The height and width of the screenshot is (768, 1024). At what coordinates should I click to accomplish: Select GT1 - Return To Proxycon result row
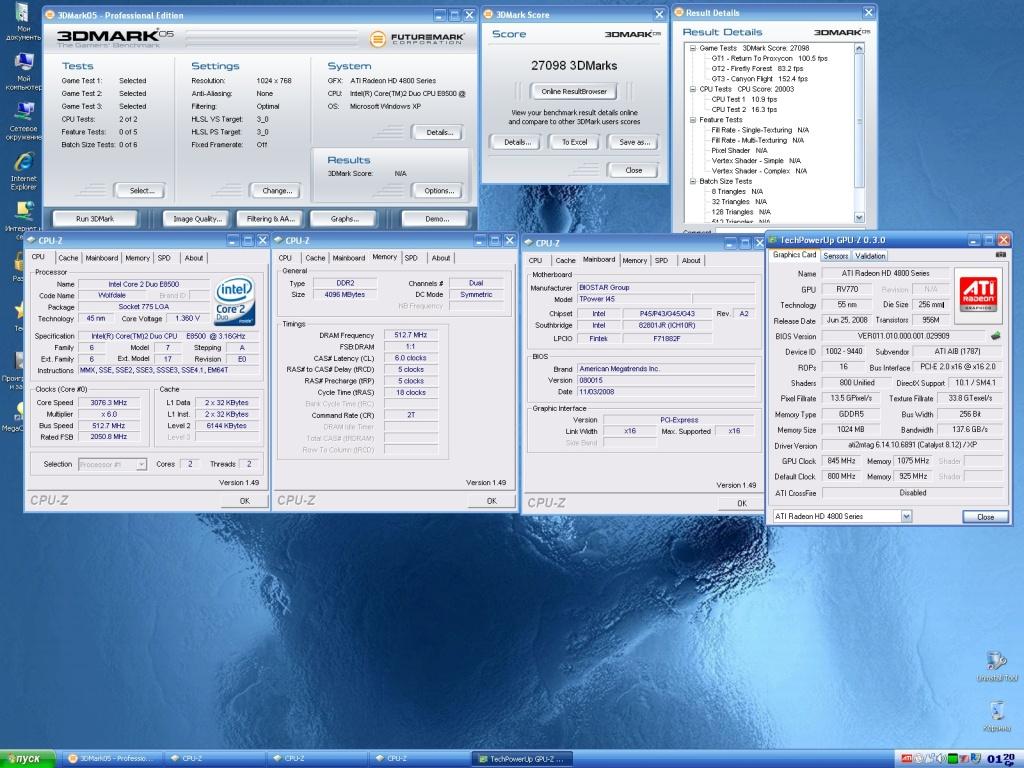click(x=769, y=58)
